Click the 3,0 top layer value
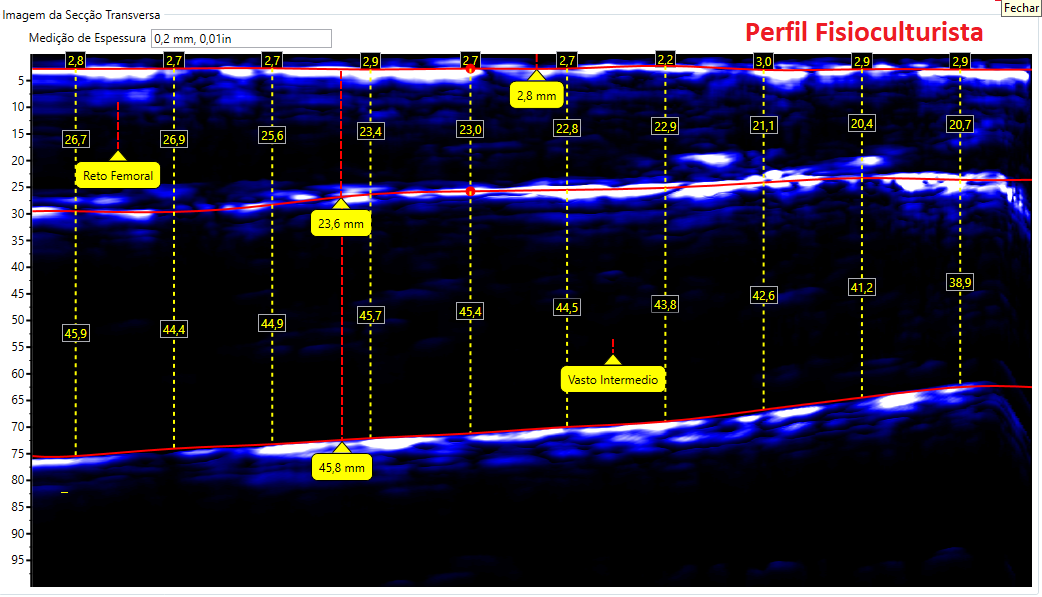This screenshot has width=1042, height=597. tap(763, 61)
